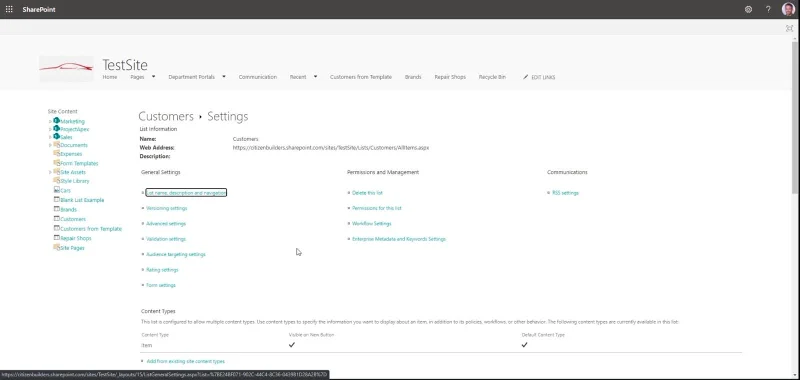Click the Brands list icon
This screenshot has height=380, width=800.
pyautogui.click(x=57, y=209)
